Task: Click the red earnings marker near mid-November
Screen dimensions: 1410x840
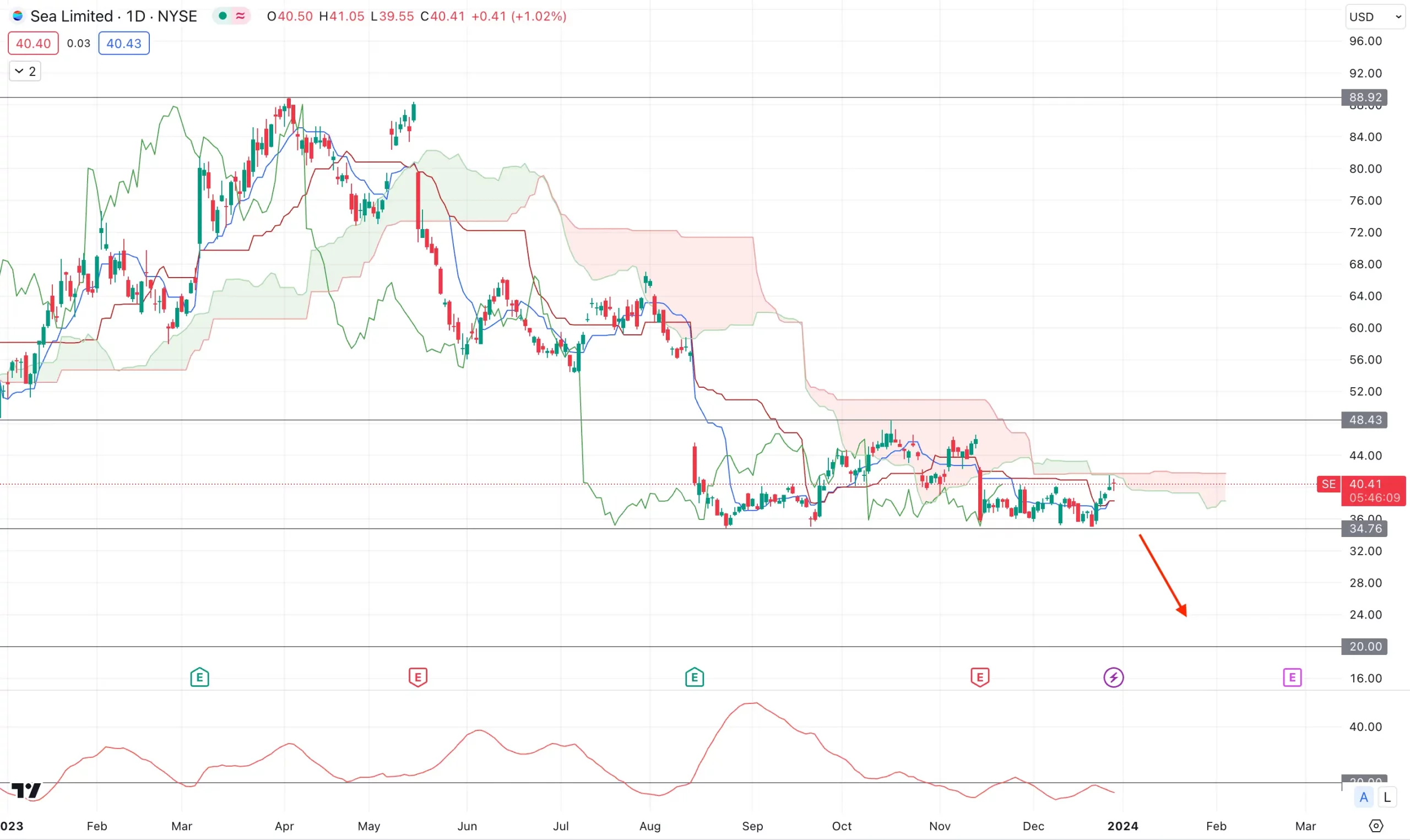Action: tap(980, 677)
